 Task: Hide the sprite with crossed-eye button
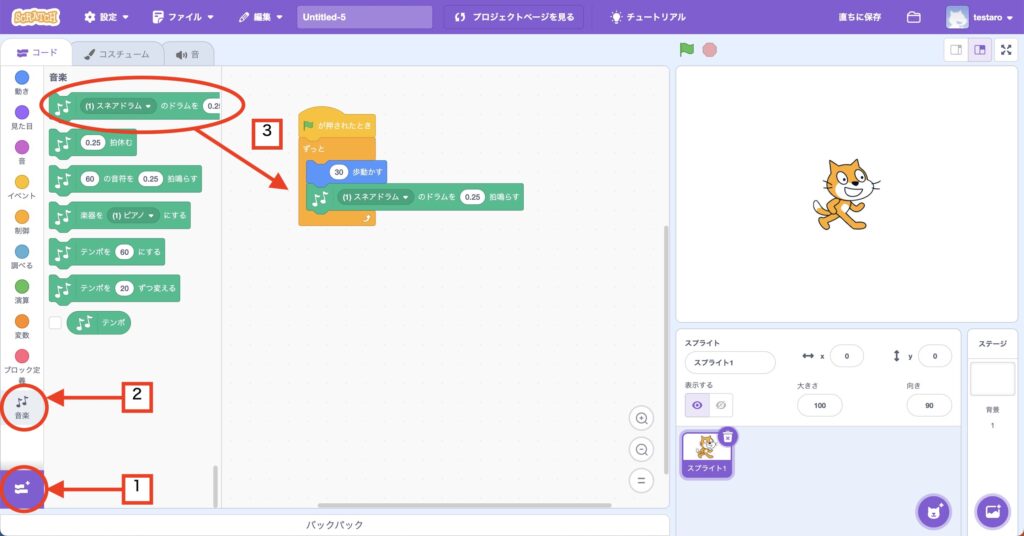721,405
